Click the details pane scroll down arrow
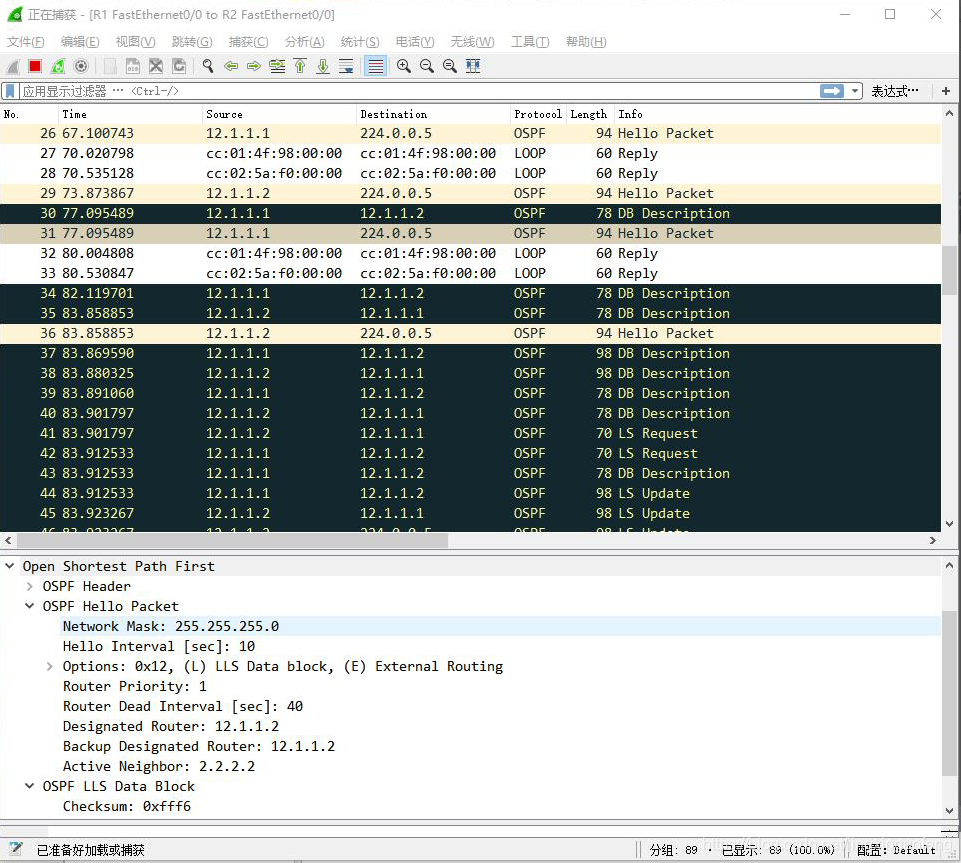Viewport: 961px width, 863px height. pyautogui.click(x=950, y=810)
